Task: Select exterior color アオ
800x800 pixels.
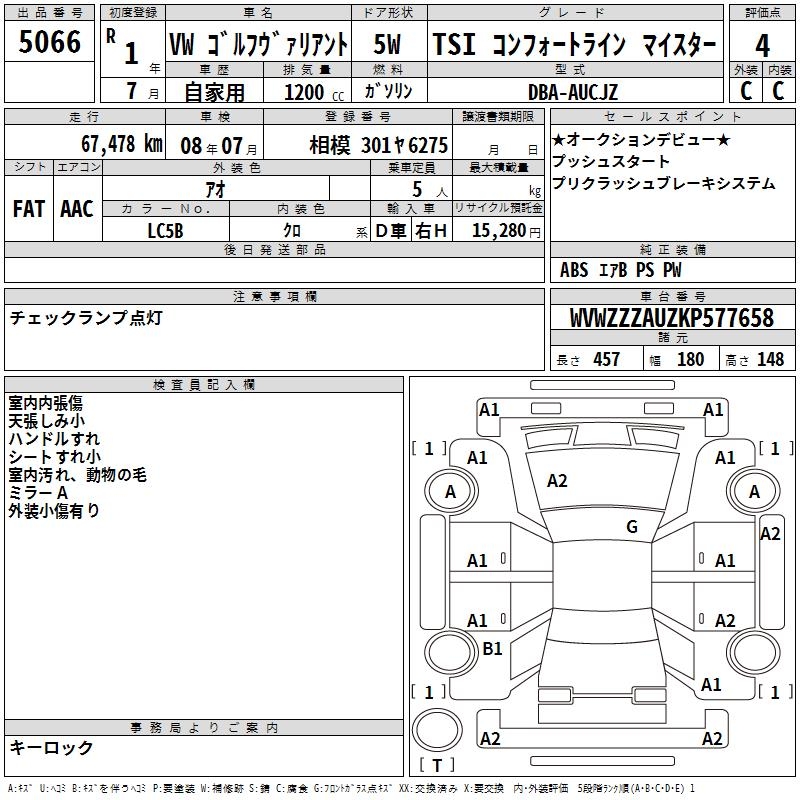Action: (x=215, y=189)
